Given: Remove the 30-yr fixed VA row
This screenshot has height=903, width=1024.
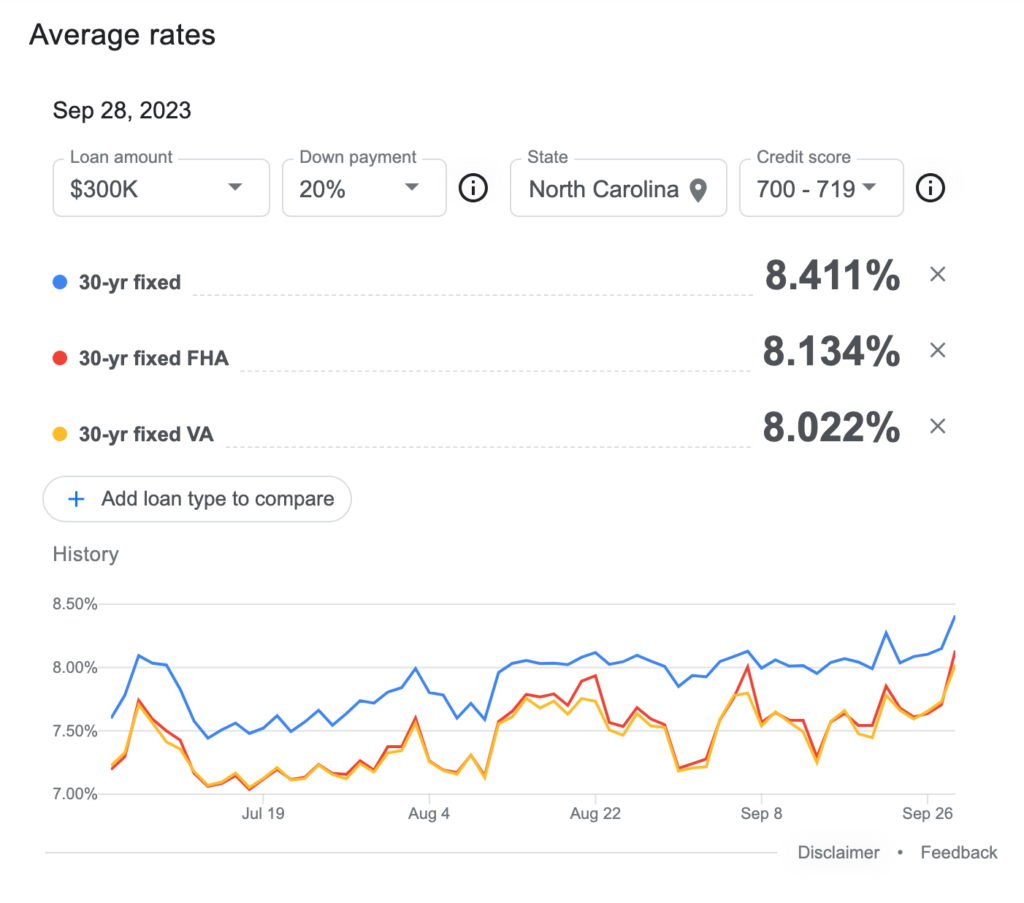Looking at the screenshot, I should point(938,426).
